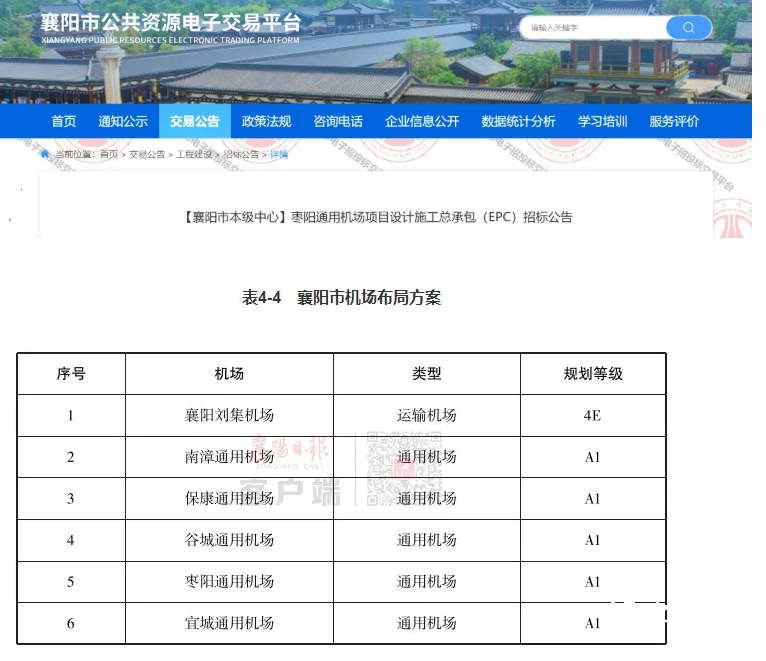Screen dimensions: 766x661
Task: Click the home icon in breadcrumb
Action: [45, 154]
